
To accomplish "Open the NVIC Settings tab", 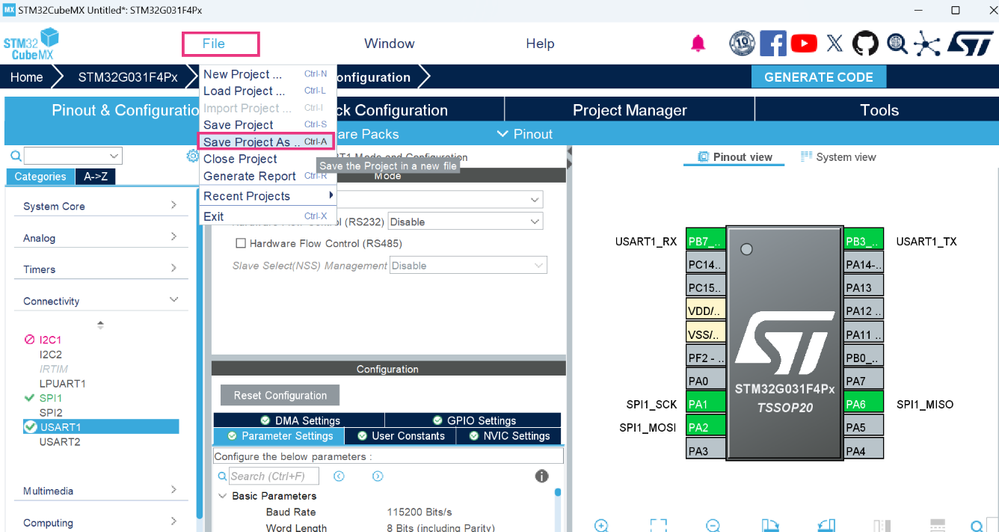I will point(509,436).
